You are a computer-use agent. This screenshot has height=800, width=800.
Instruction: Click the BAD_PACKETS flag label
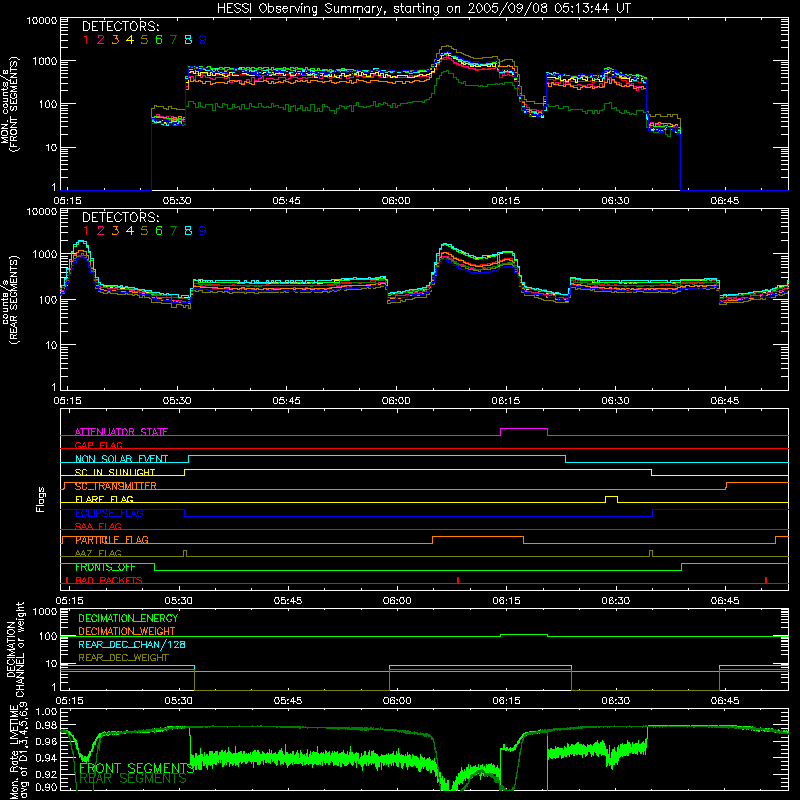(x=109, y=580)
